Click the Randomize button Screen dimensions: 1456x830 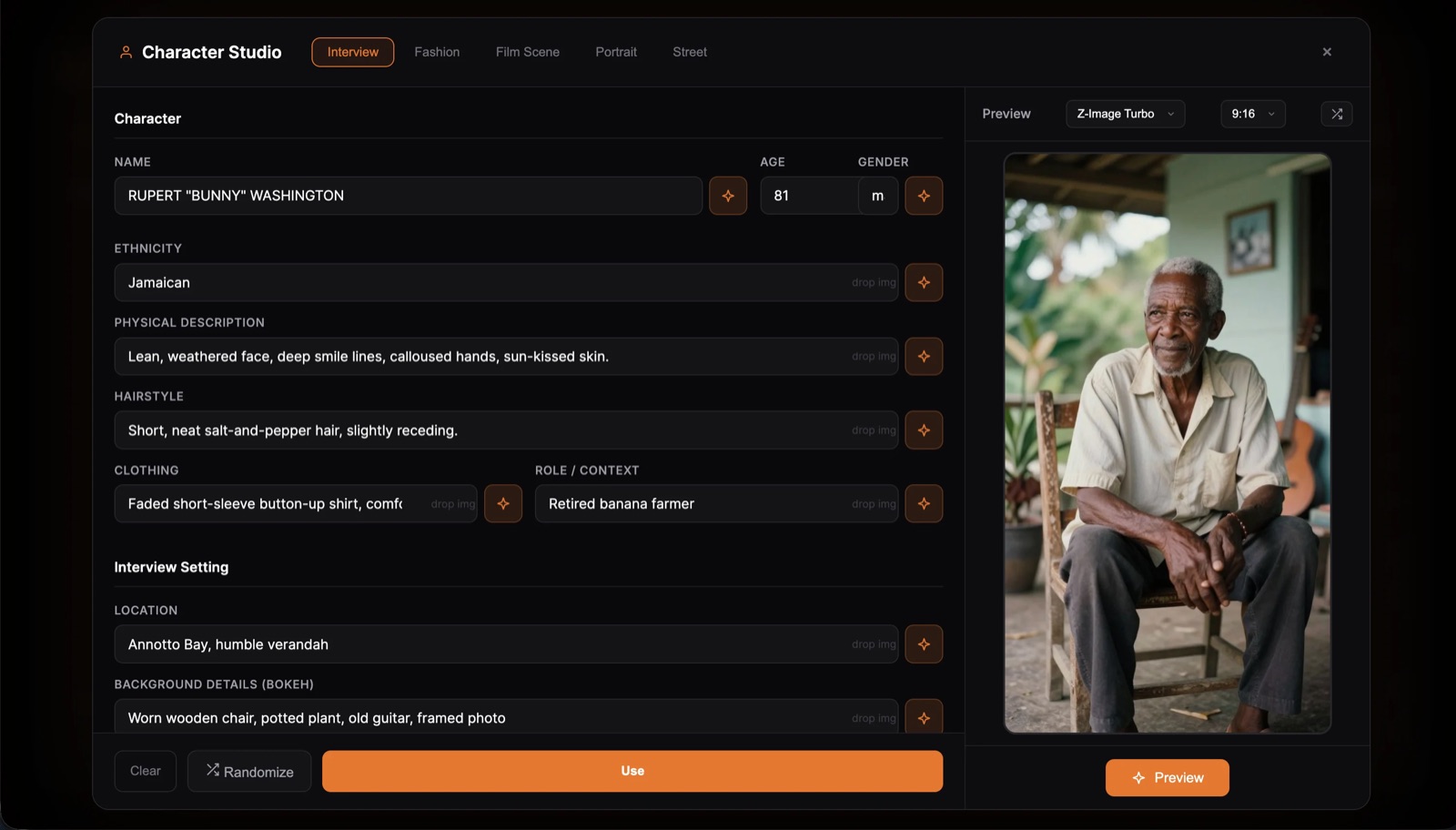(249, 771)
